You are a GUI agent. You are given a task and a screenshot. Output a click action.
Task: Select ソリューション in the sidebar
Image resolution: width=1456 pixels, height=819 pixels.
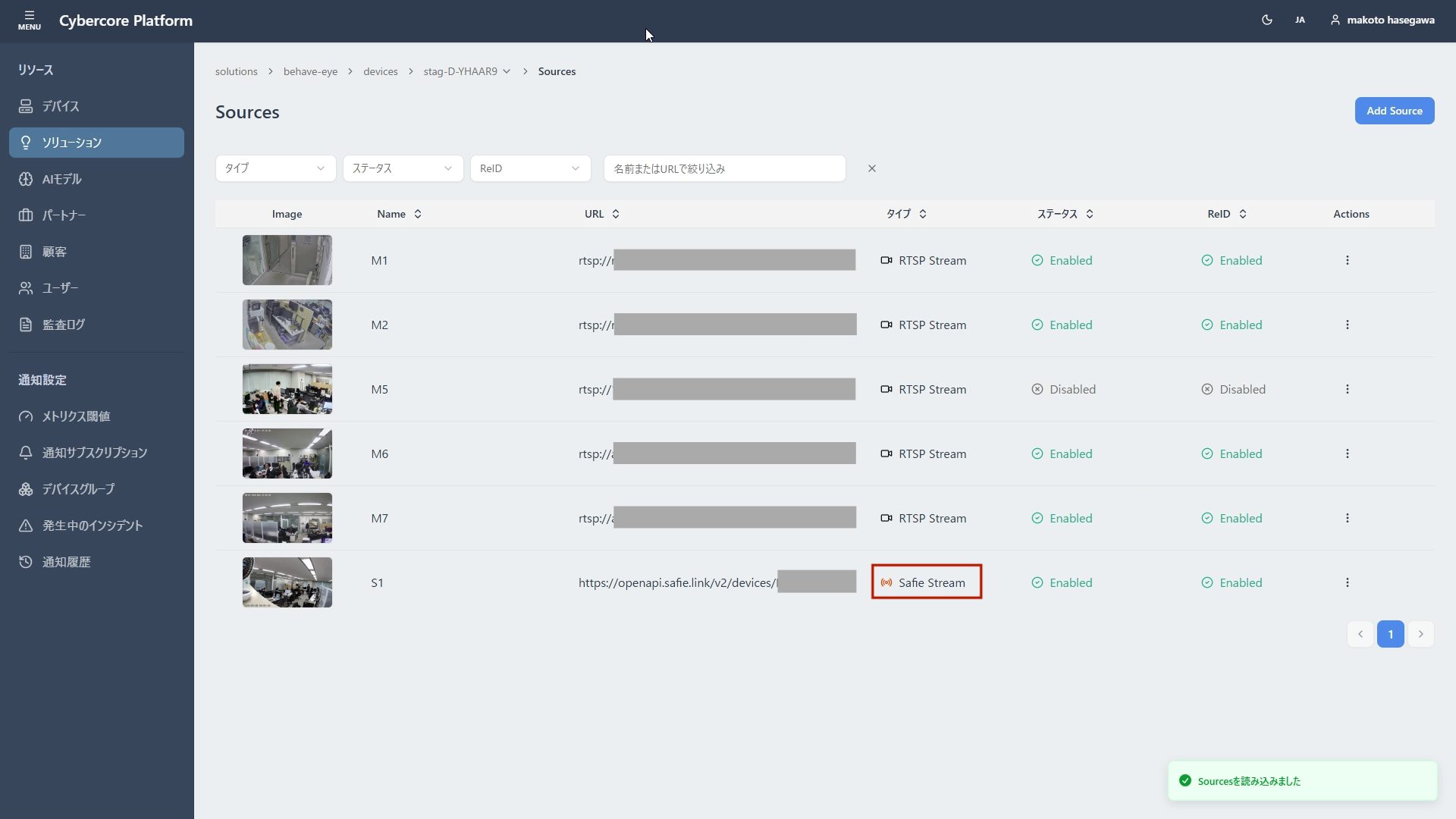(96, 143)
